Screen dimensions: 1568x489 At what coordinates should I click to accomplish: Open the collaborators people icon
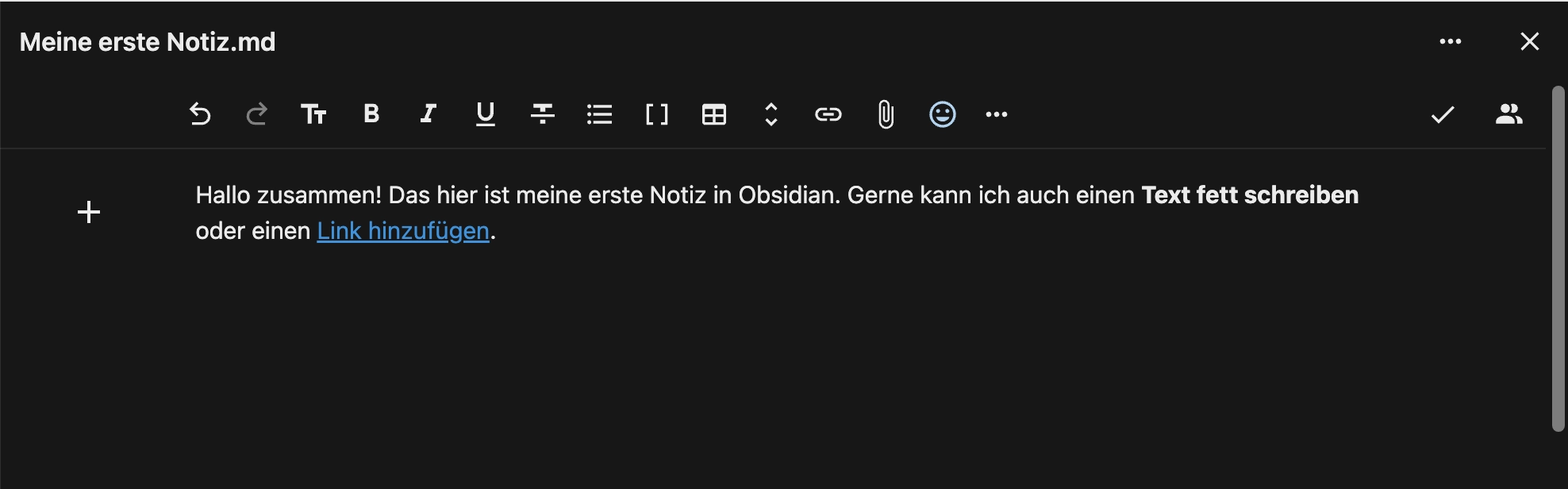pyautogui.click(x=1508, y=114)
